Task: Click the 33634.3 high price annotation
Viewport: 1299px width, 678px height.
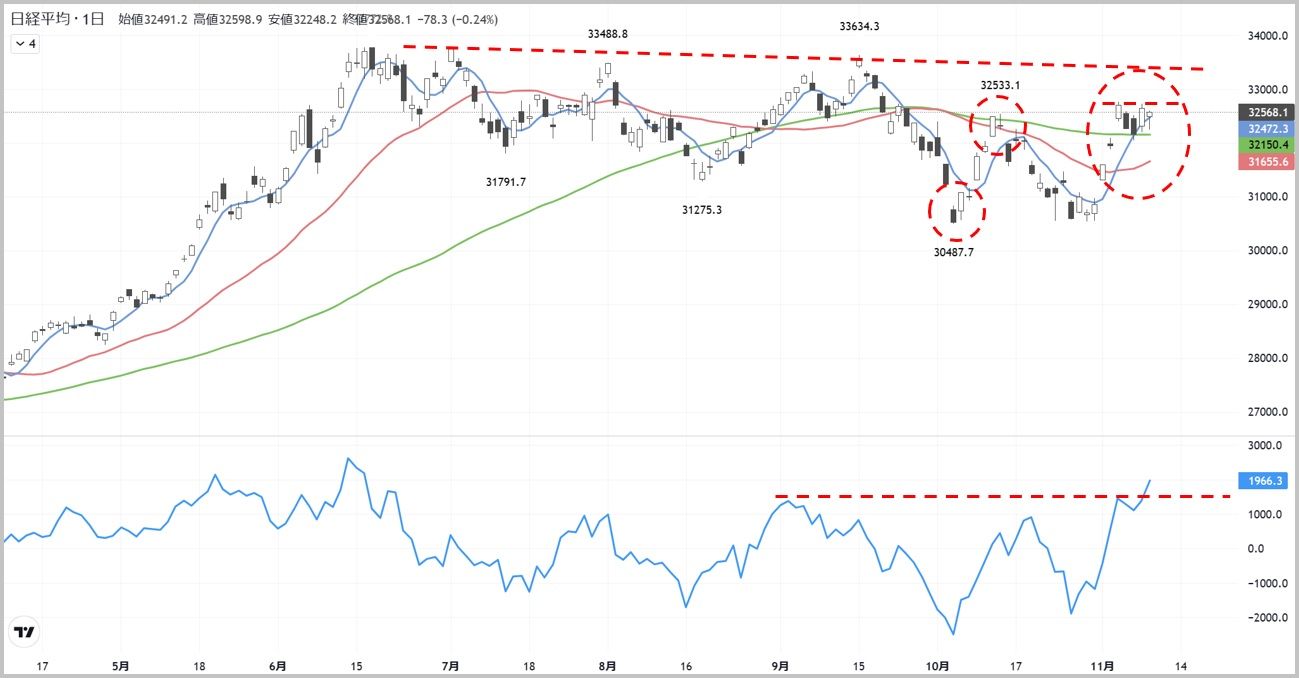Action: click(x=859, y=27)
